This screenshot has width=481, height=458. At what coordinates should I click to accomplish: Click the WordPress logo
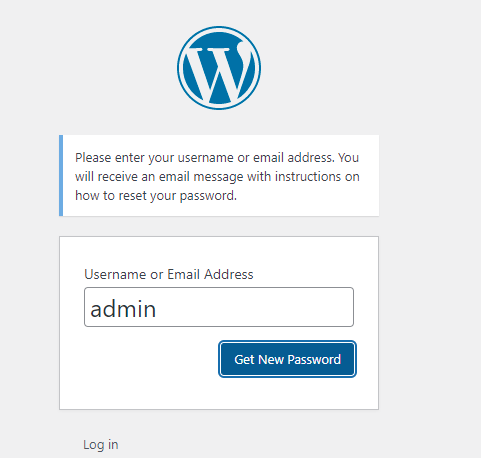219,68
